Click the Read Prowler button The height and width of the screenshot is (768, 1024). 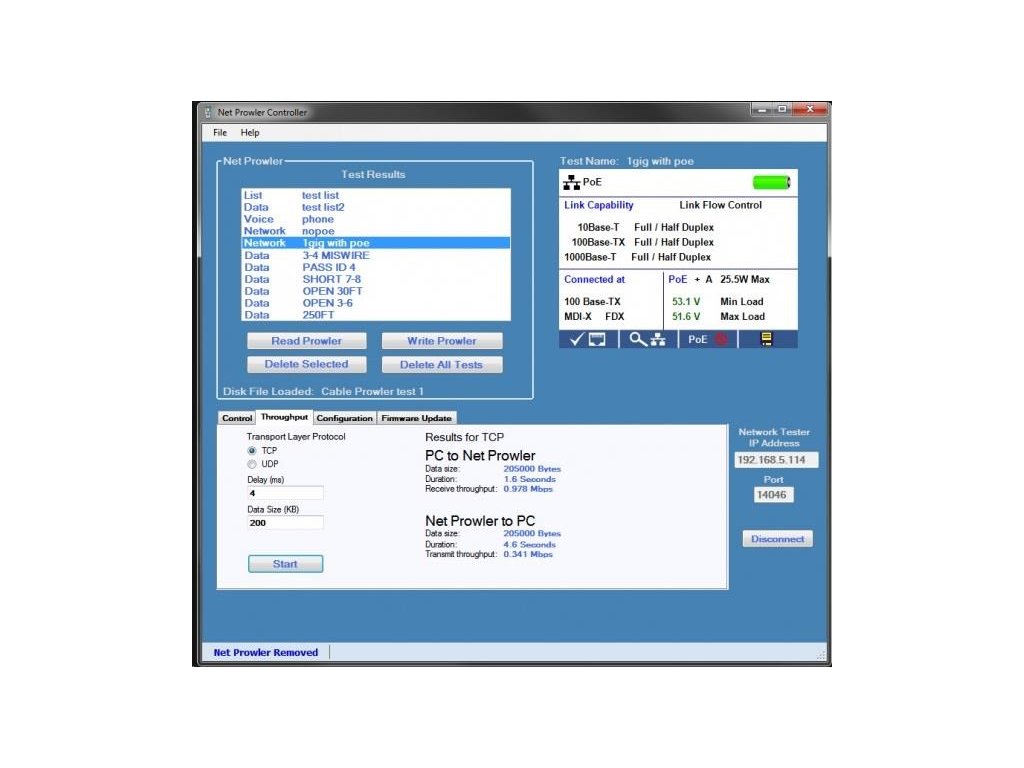(x=306, y=341)
